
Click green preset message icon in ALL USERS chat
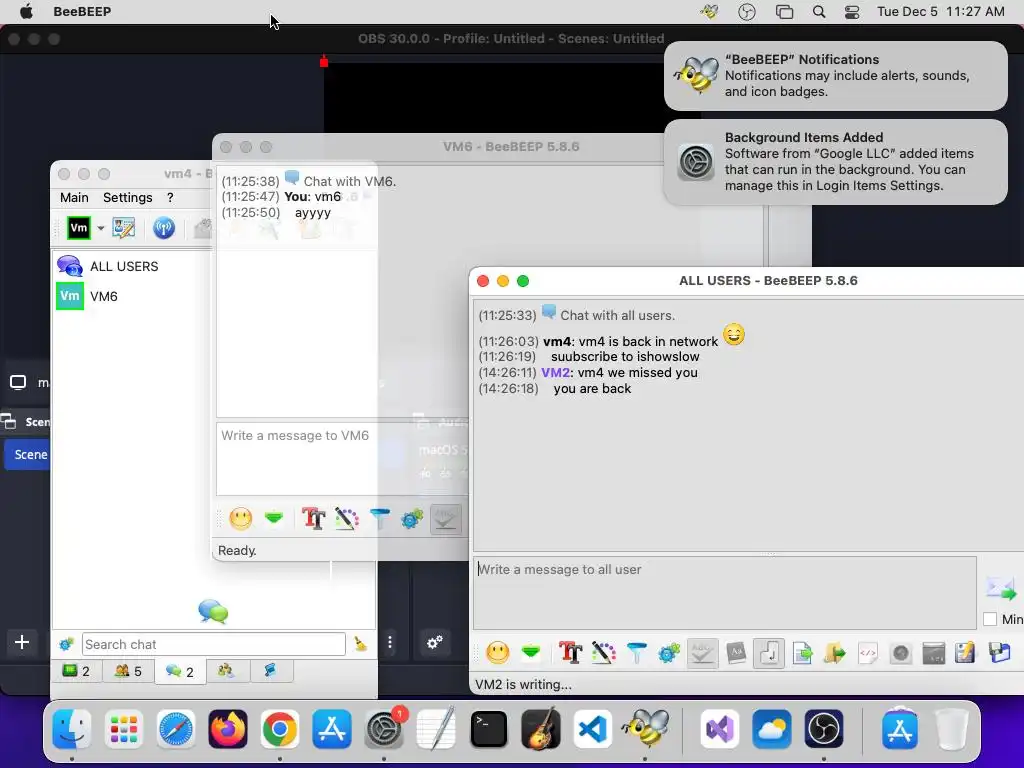pos(531,652)
